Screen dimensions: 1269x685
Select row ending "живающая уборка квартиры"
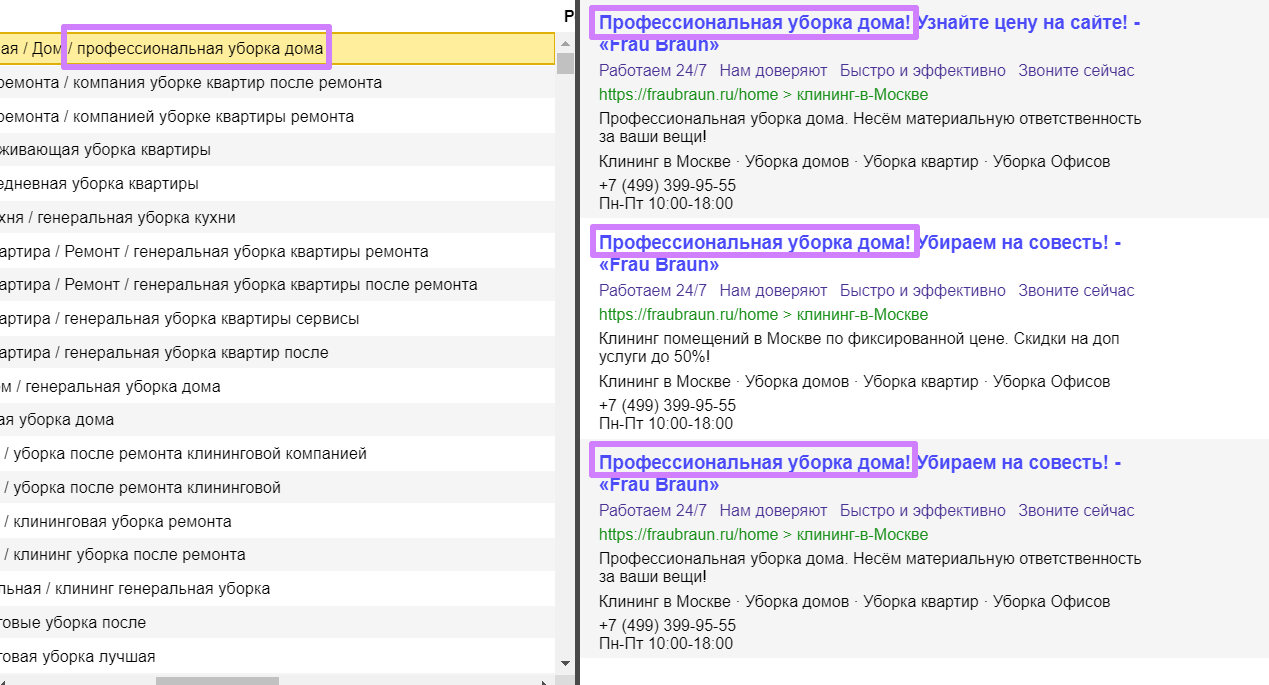point(277,150)
